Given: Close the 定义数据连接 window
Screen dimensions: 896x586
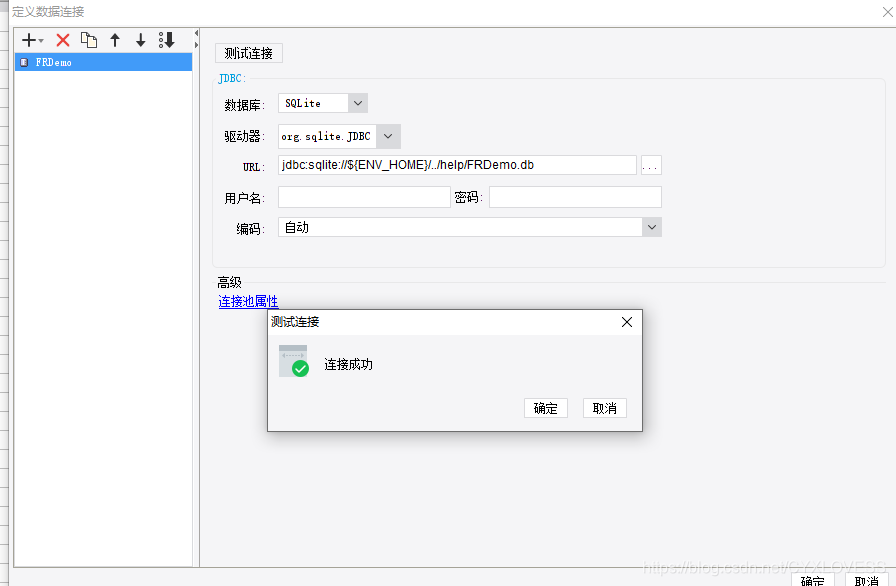Looking at the screenshot, I should point(887,11).
